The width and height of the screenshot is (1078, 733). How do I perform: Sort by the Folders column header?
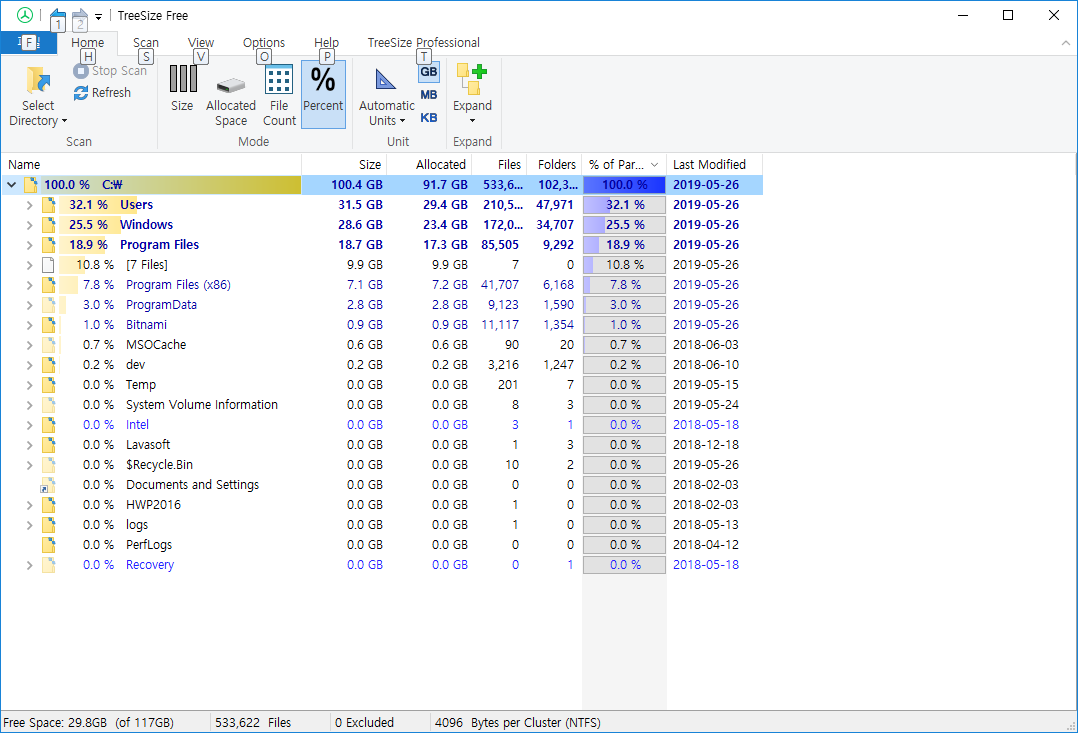554,164
